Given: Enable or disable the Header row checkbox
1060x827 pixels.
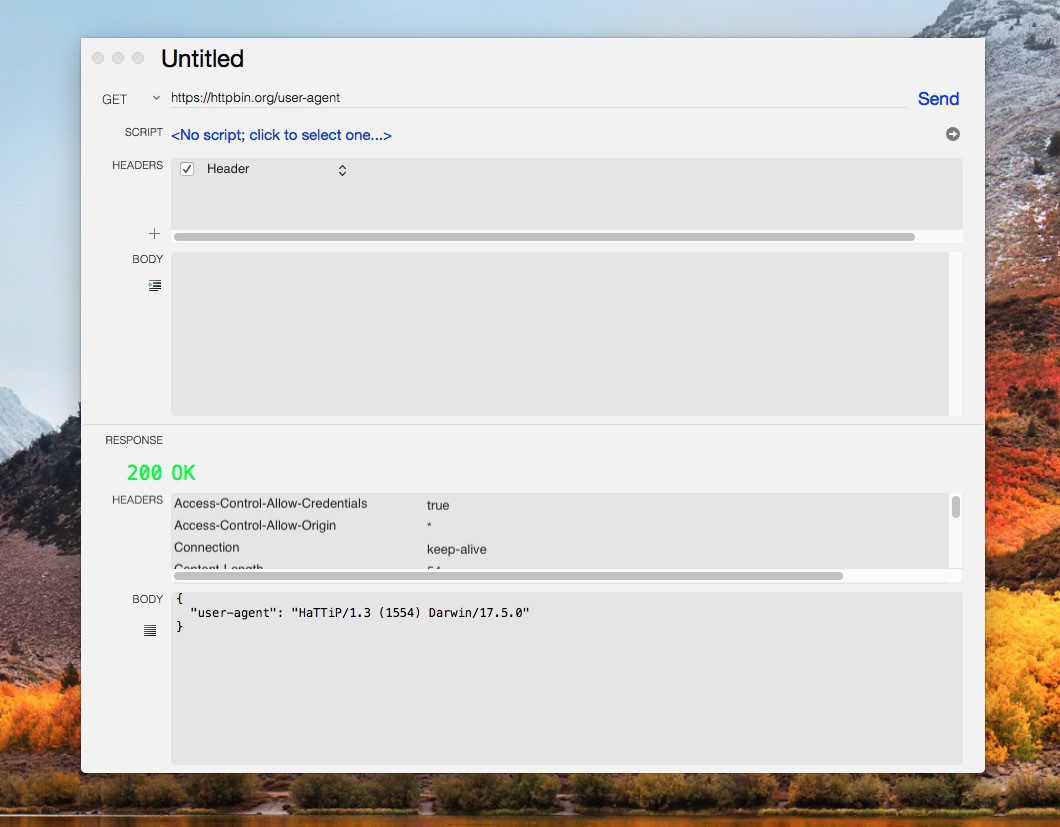Looking at the screenshot, I should point(187,169).
